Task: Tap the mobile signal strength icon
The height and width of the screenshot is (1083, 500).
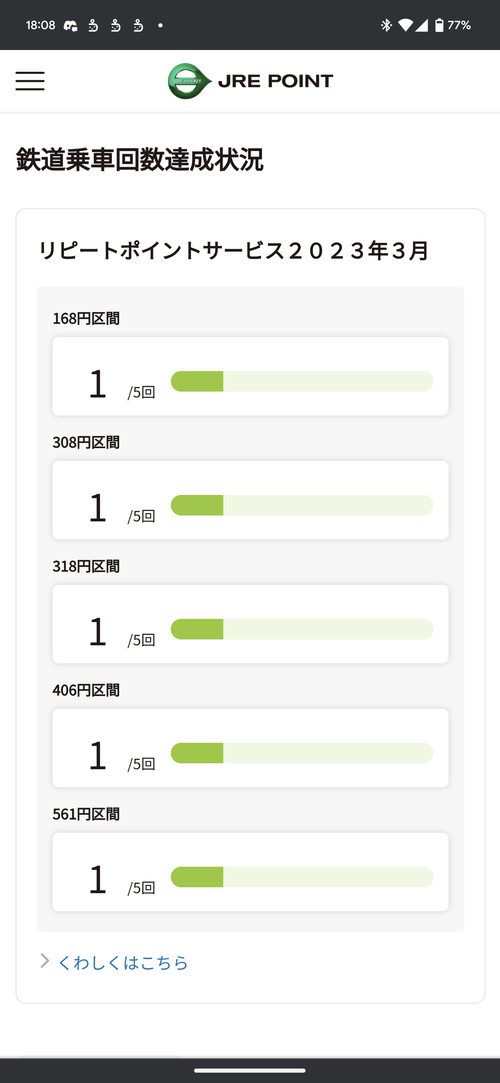Action: click(421, 26)
